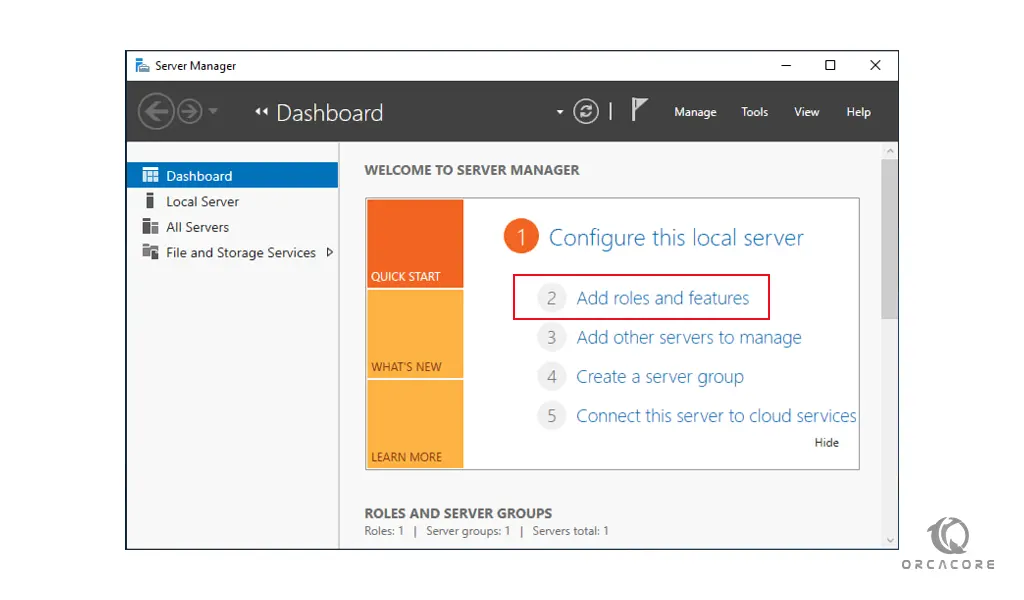Click the forward navigation arrow
Viewport: 1024px width, 600px height.
coord(190,112)
